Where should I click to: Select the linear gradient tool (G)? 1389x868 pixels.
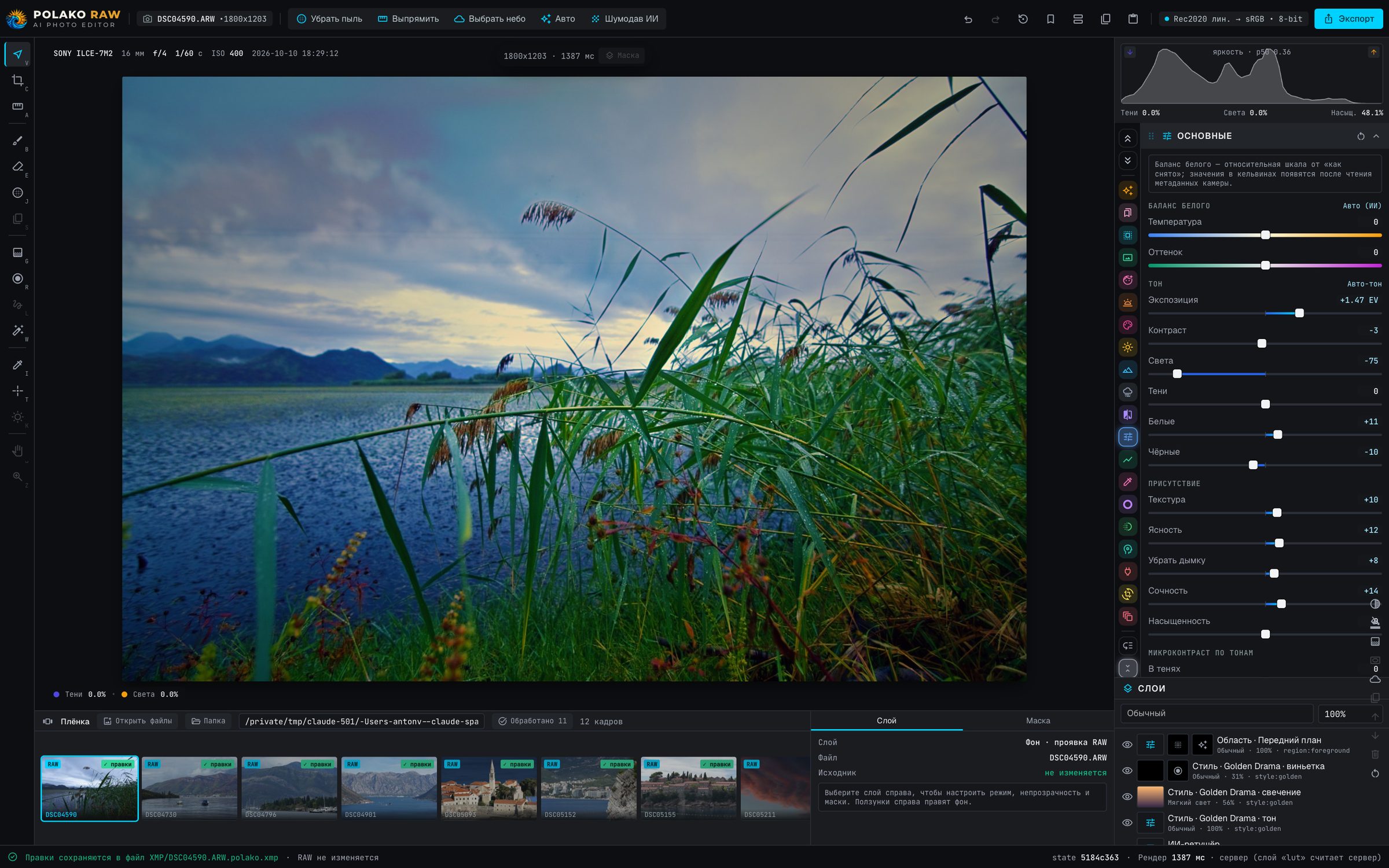[x=18, y=253]
